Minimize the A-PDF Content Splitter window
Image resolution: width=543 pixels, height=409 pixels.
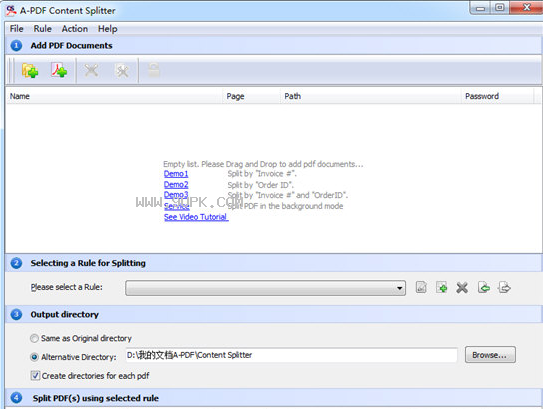tap(480, 8)
